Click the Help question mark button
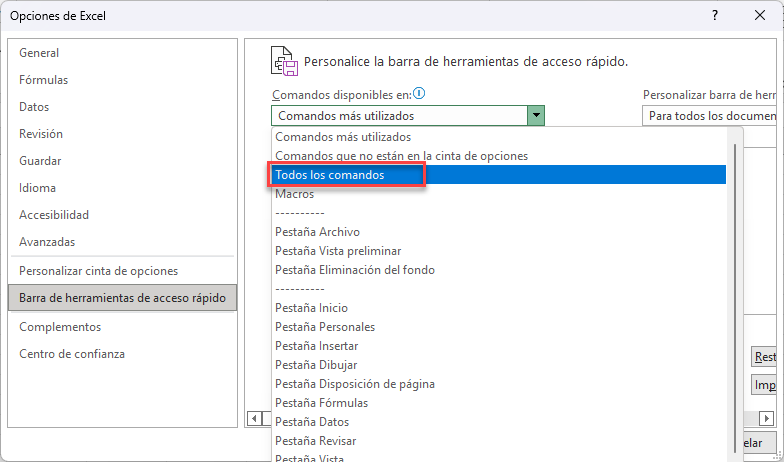 (x=715, y=16)
